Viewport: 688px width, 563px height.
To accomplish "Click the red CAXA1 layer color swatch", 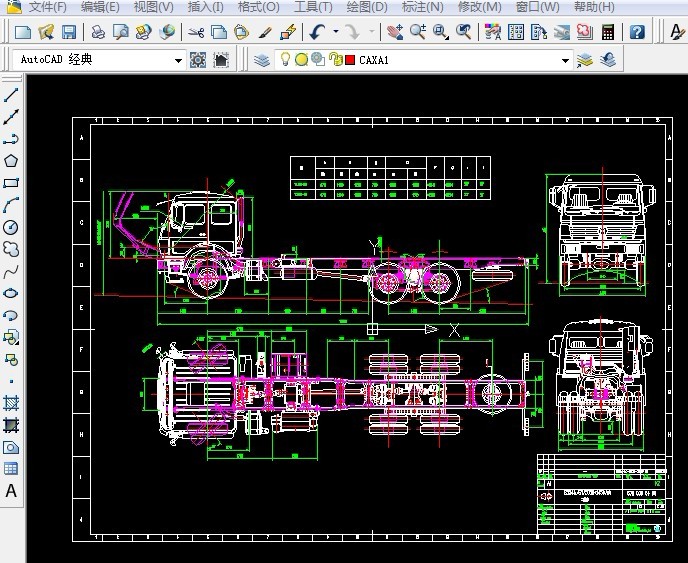I will [350, 60].
